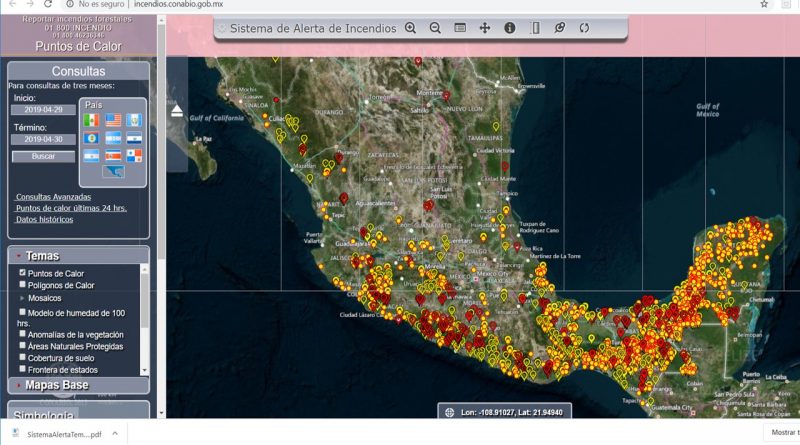Open options for downloaded PDF file
This screenshot has width=800, height=445.
113,434
